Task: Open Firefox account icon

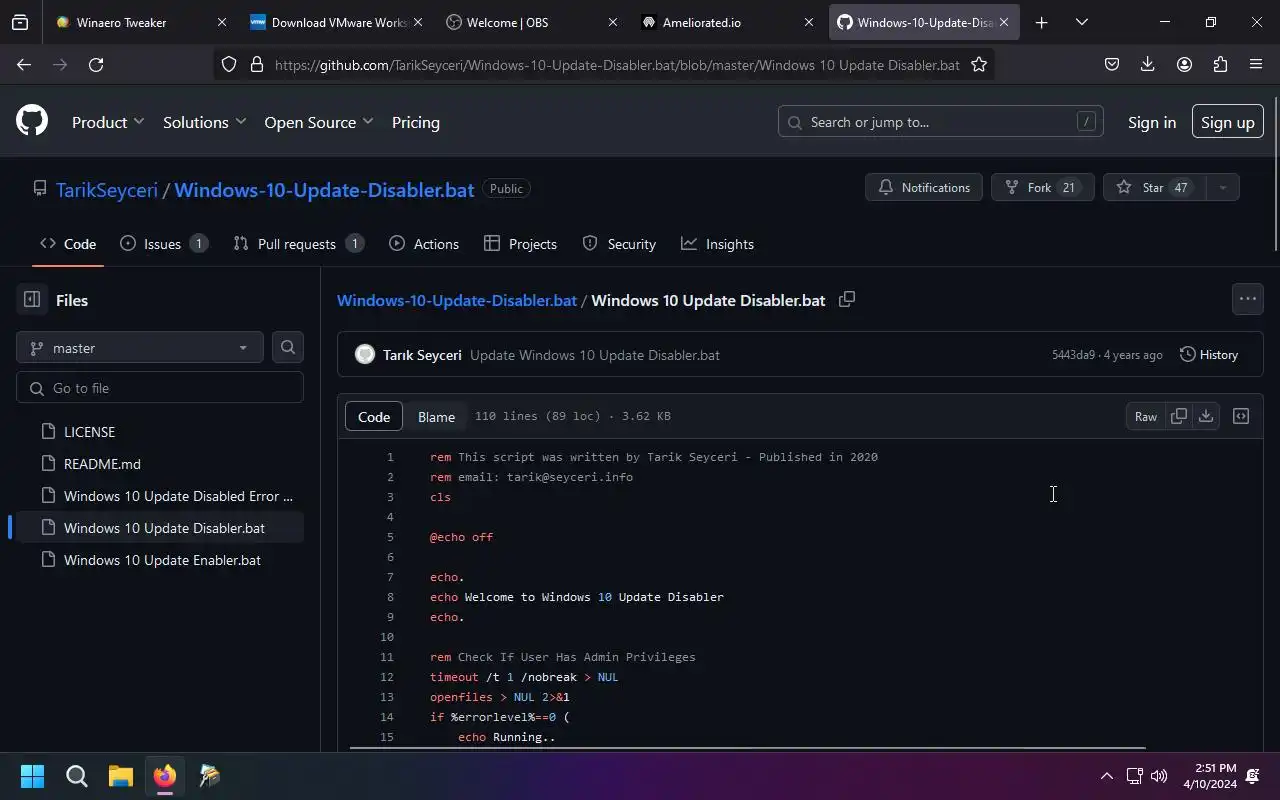Action: coord(1184,64)
